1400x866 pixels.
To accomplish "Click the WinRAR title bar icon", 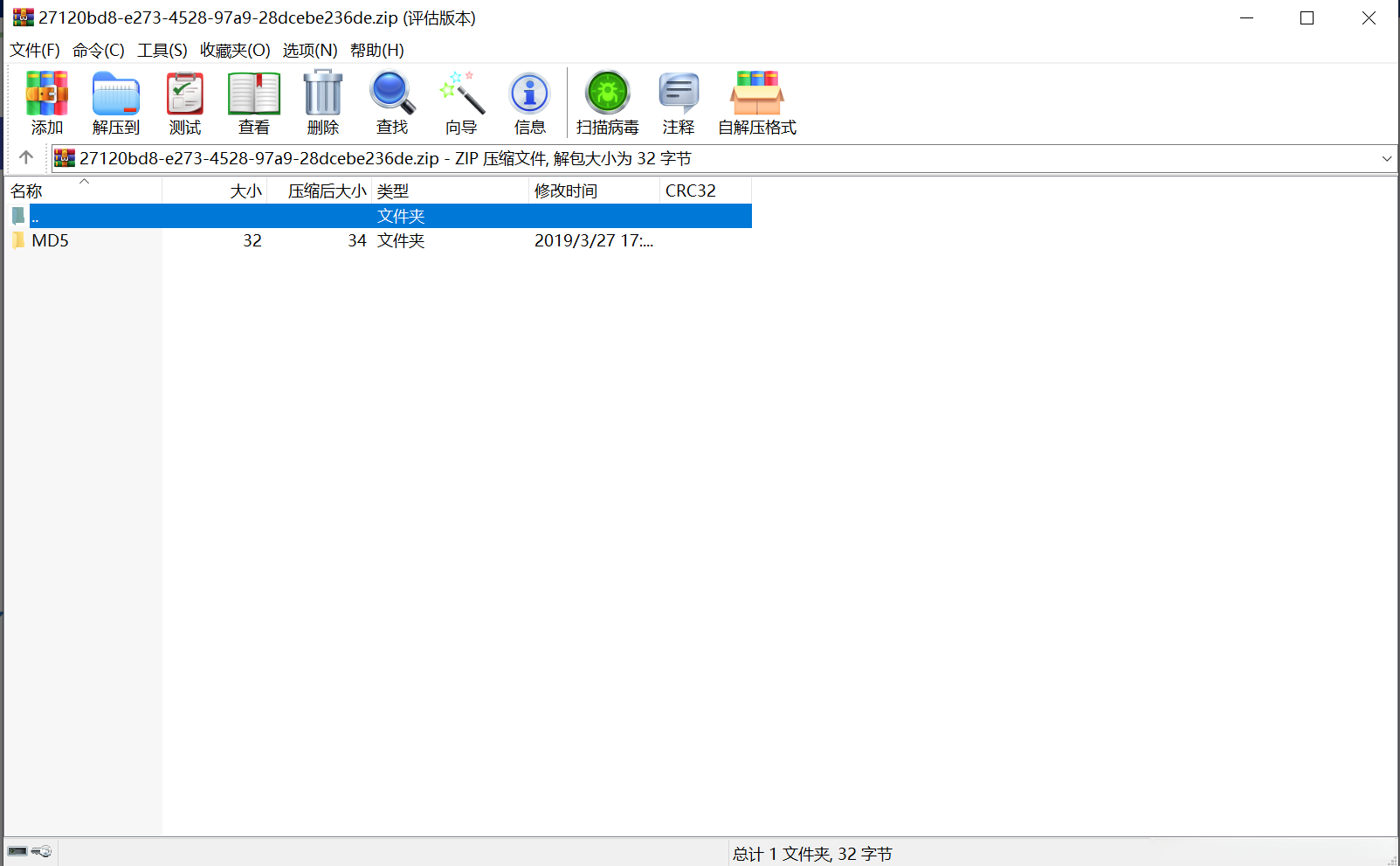I will (23, 17).
